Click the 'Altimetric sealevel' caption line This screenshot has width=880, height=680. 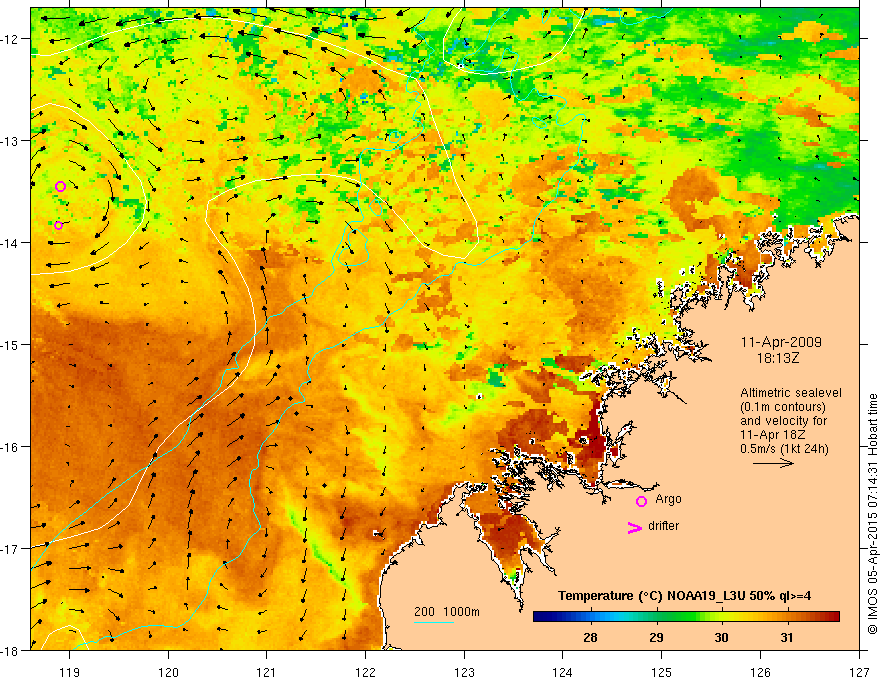pos(791,393)
